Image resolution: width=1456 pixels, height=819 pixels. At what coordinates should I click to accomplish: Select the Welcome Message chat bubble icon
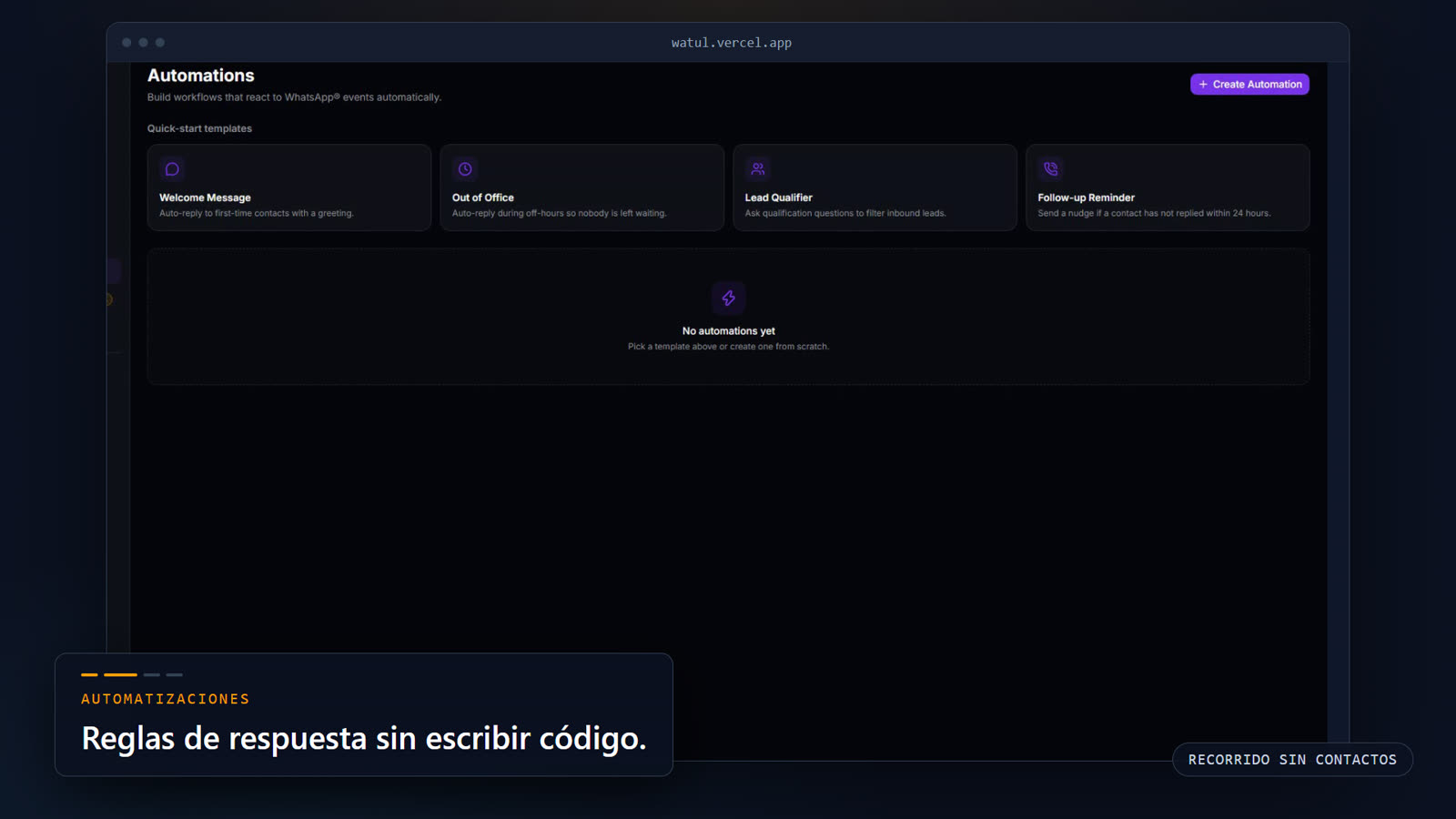[172, 169]
